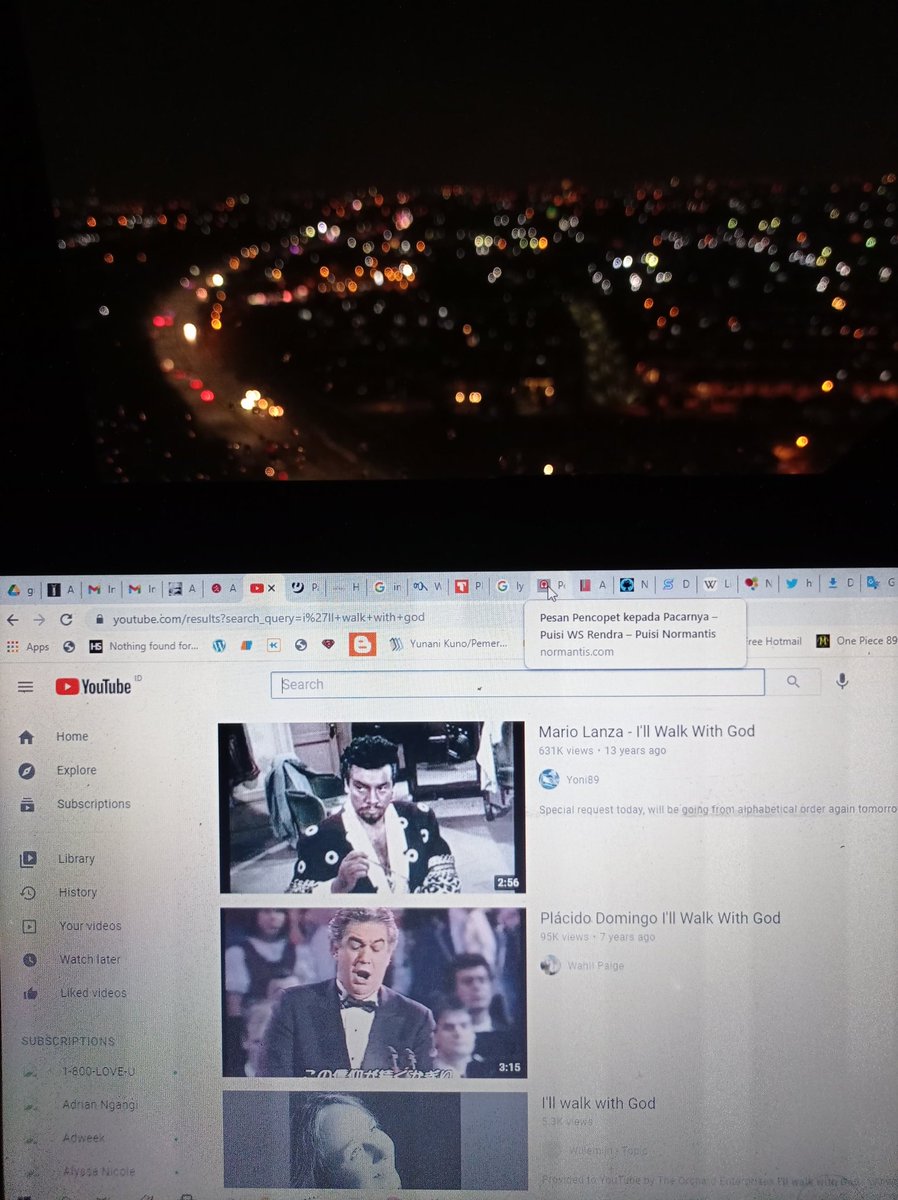The height and width of the screenshot is (1200, 898).
Task: Open the Adrian Ngangi subscription channel
Action: 100,1105
